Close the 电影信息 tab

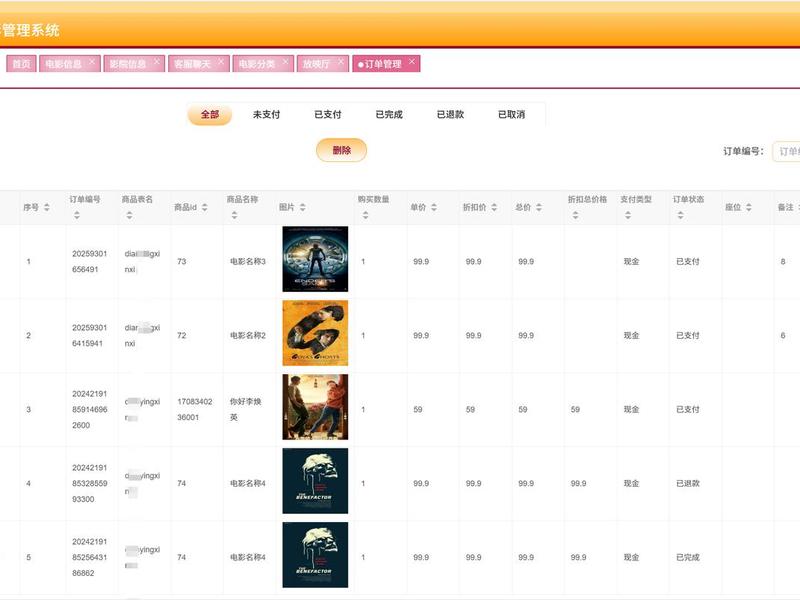(92, 62)
